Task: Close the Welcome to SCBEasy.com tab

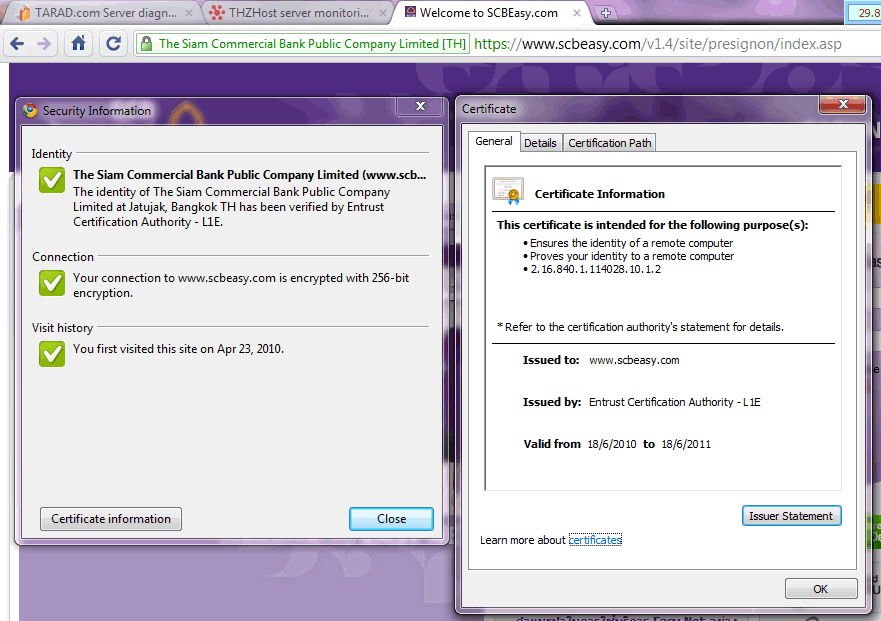Action: [x=576, y=13]
